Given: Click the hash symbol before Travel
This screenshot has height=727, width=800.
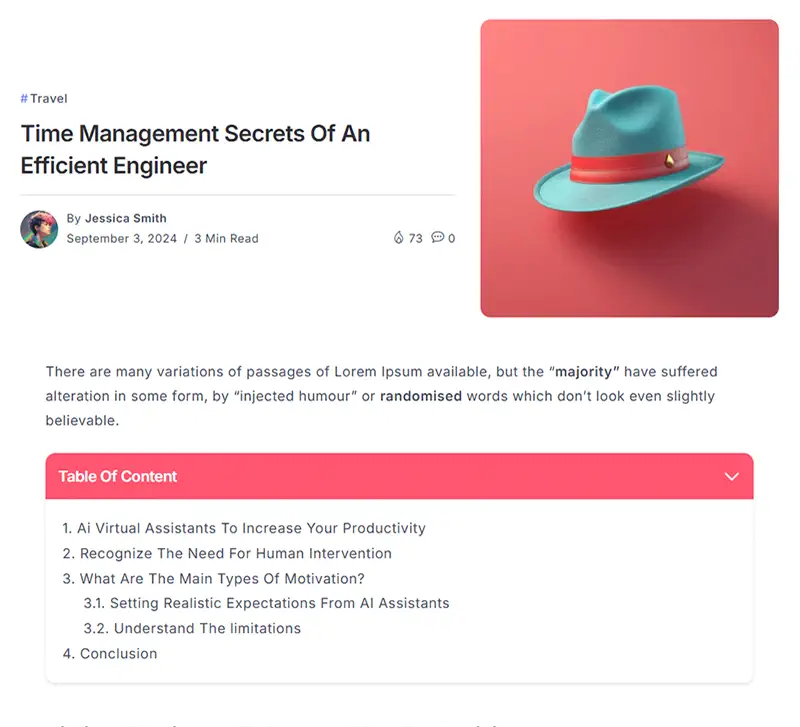Looking at the screenshot, I should (x=24, y=98).
